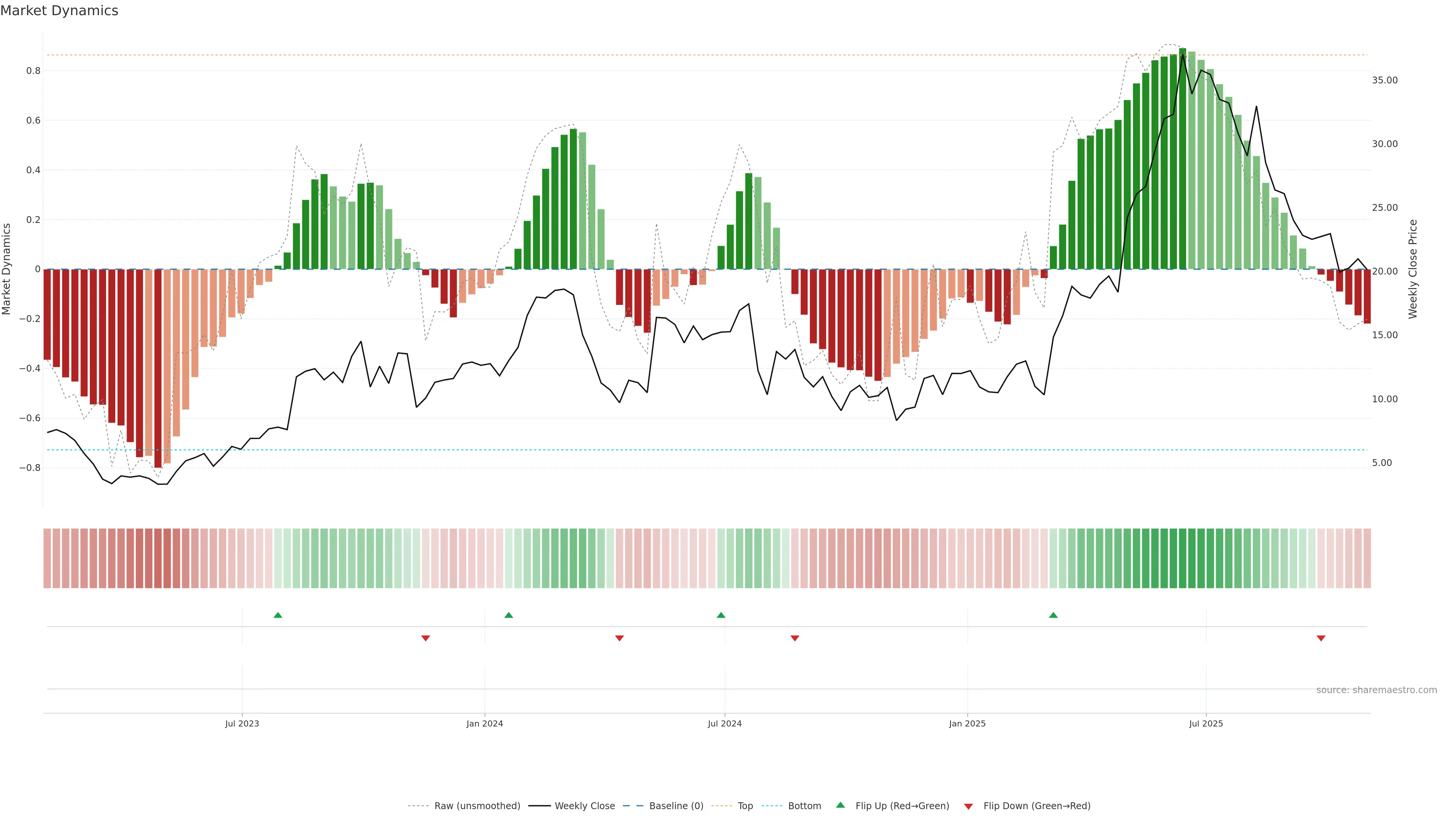Click the Weekly Close Price axis title
This screenshot has width=1456, height=819.
click(1412, 269)
